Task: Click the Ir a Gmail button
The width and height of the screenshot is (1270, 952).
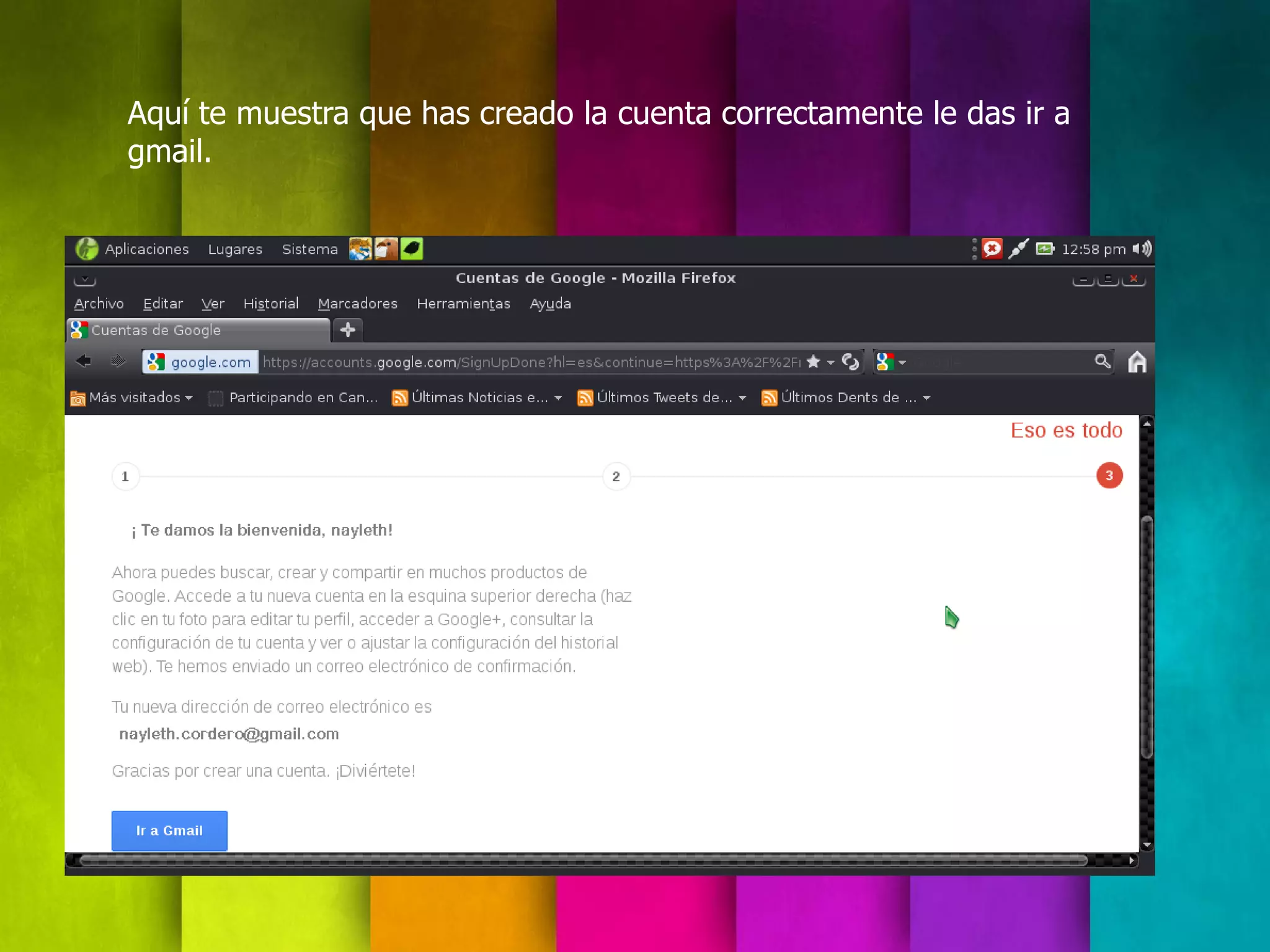Action: pyautogui.click(x=169, y=831)
